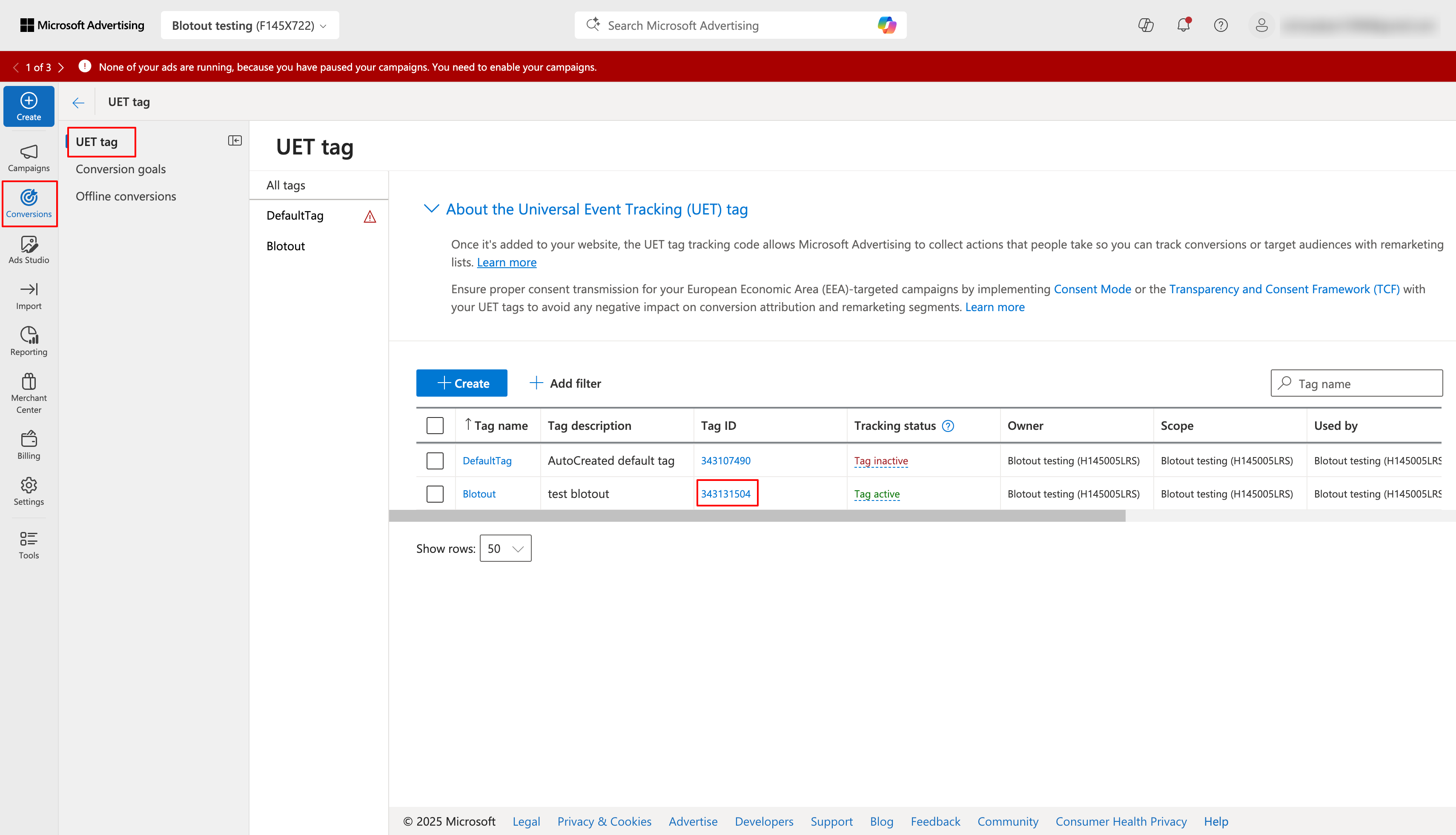This screenshot has width=1456, height=835.
Task: Check the Blotout row checkbox
Action: tap(435, 494)
